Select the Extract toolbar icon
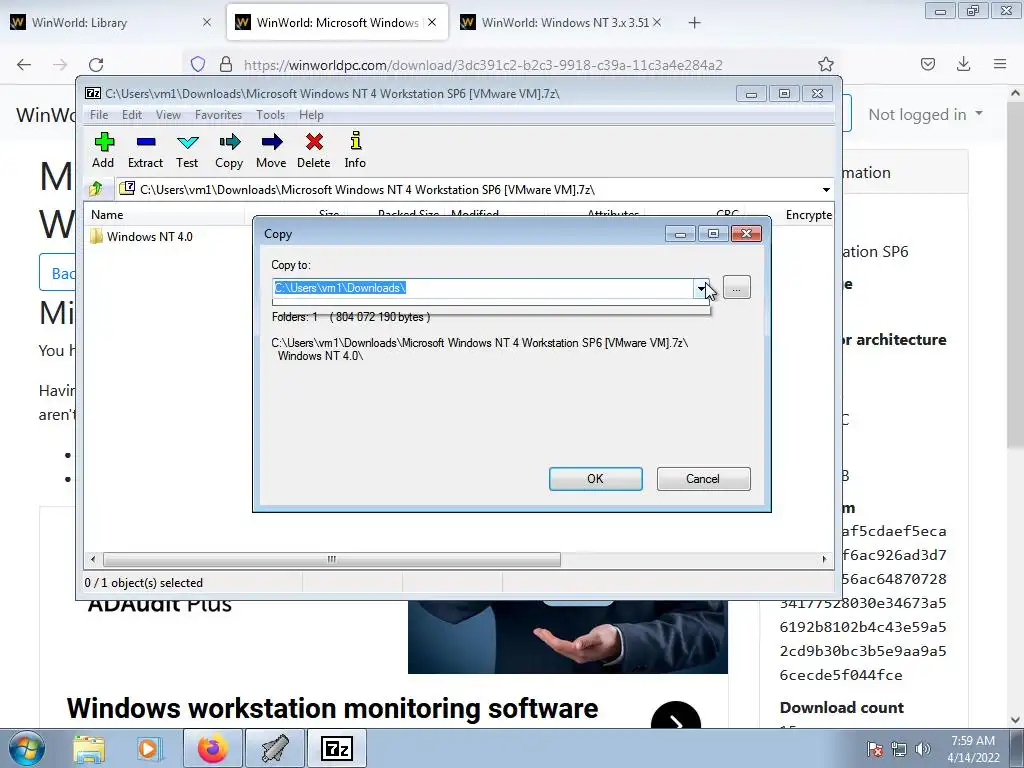The height and width of the screenshot is (768, 1024). tap(145, 150)
